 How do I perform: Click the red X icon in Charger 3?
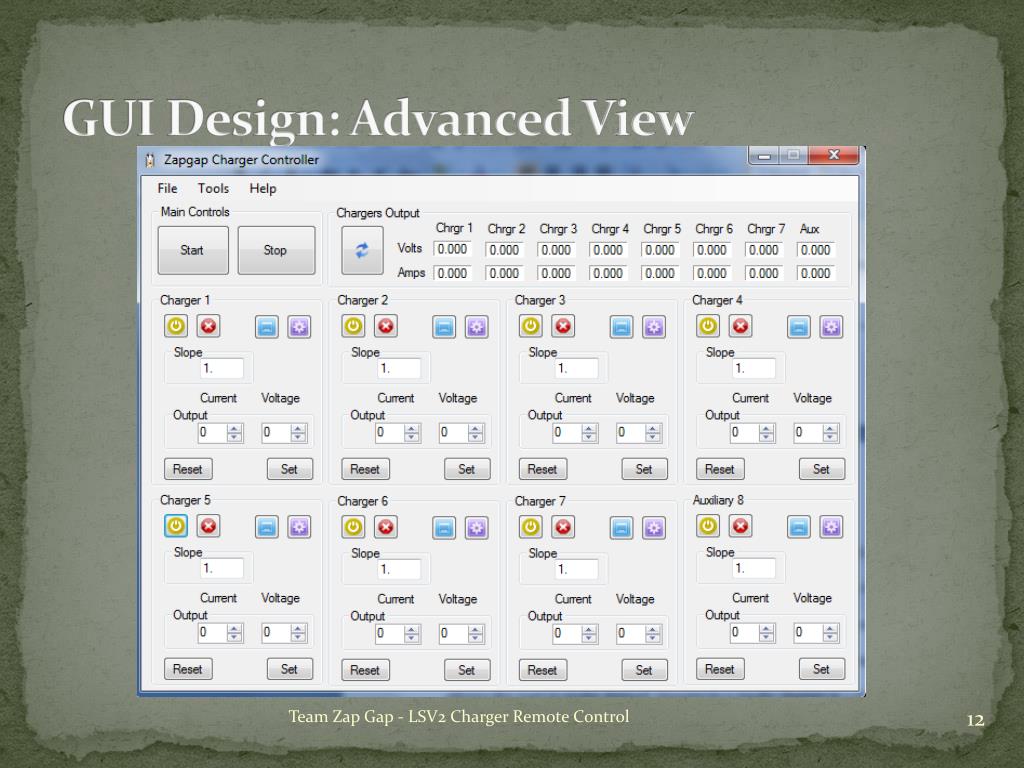563,326
